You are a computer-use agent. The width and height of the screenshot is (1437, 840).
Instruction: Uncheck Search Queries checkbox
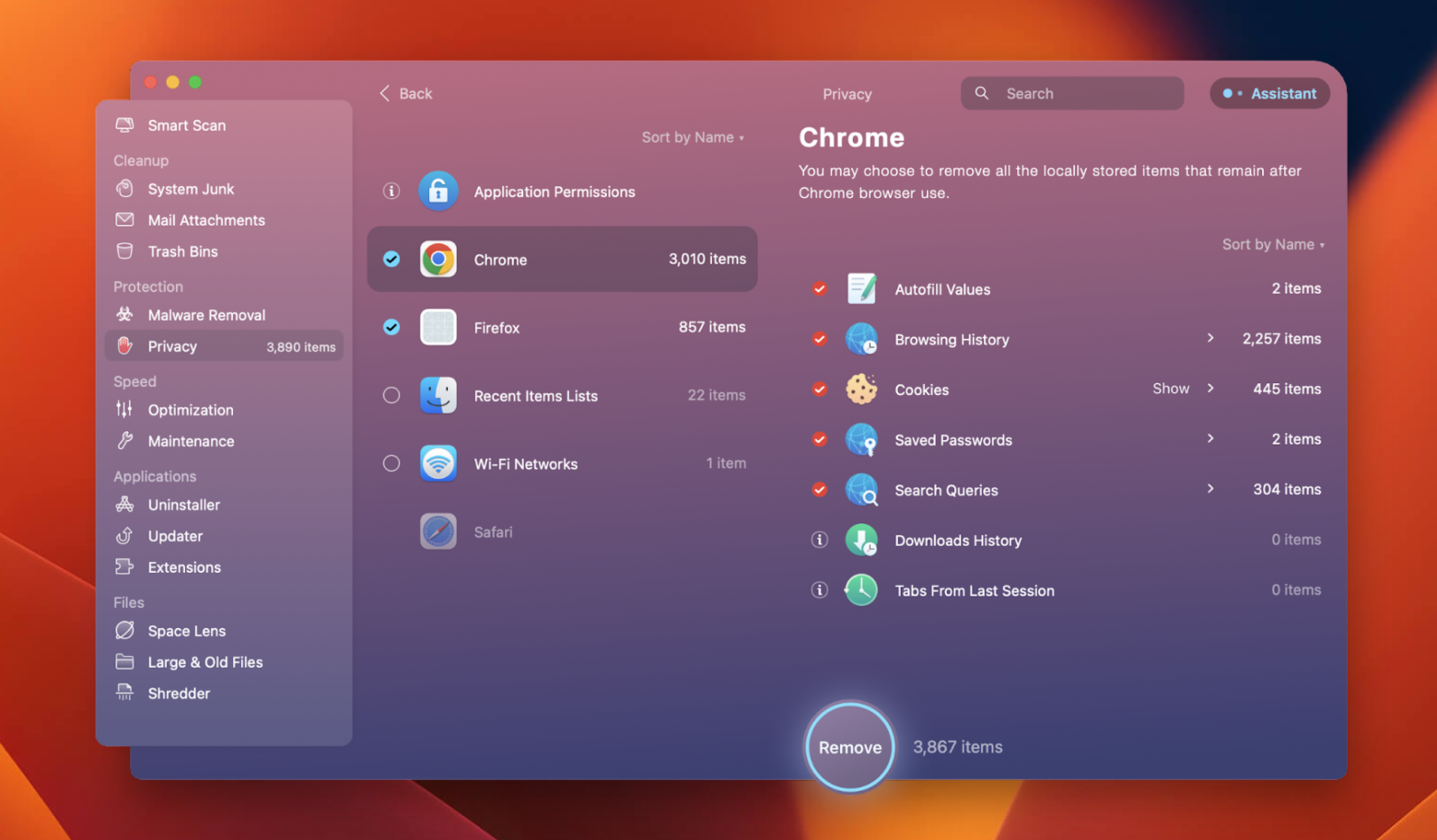(819, 489)
